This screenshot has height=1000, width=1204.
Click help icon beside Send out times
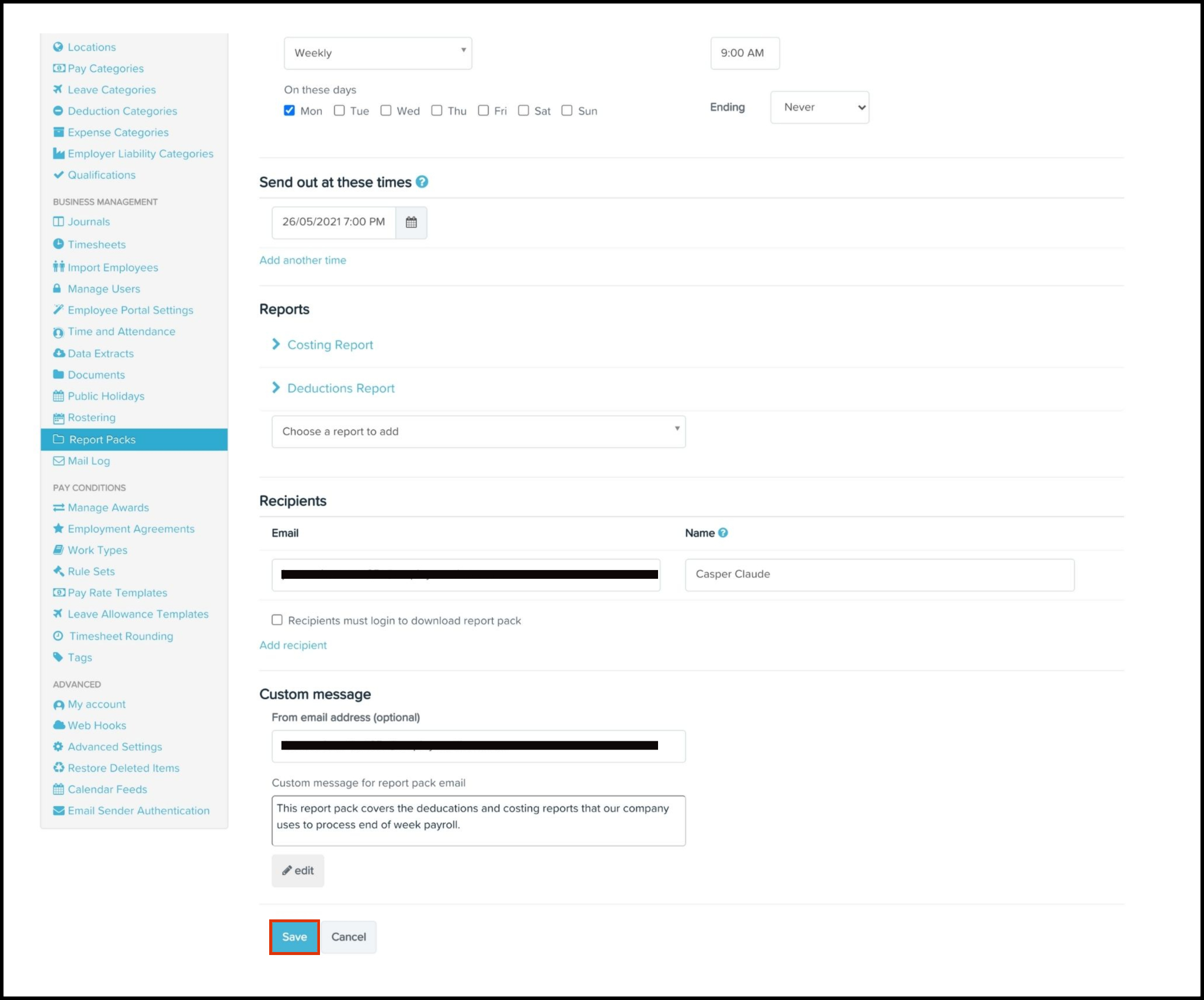(x=422, y=182)
